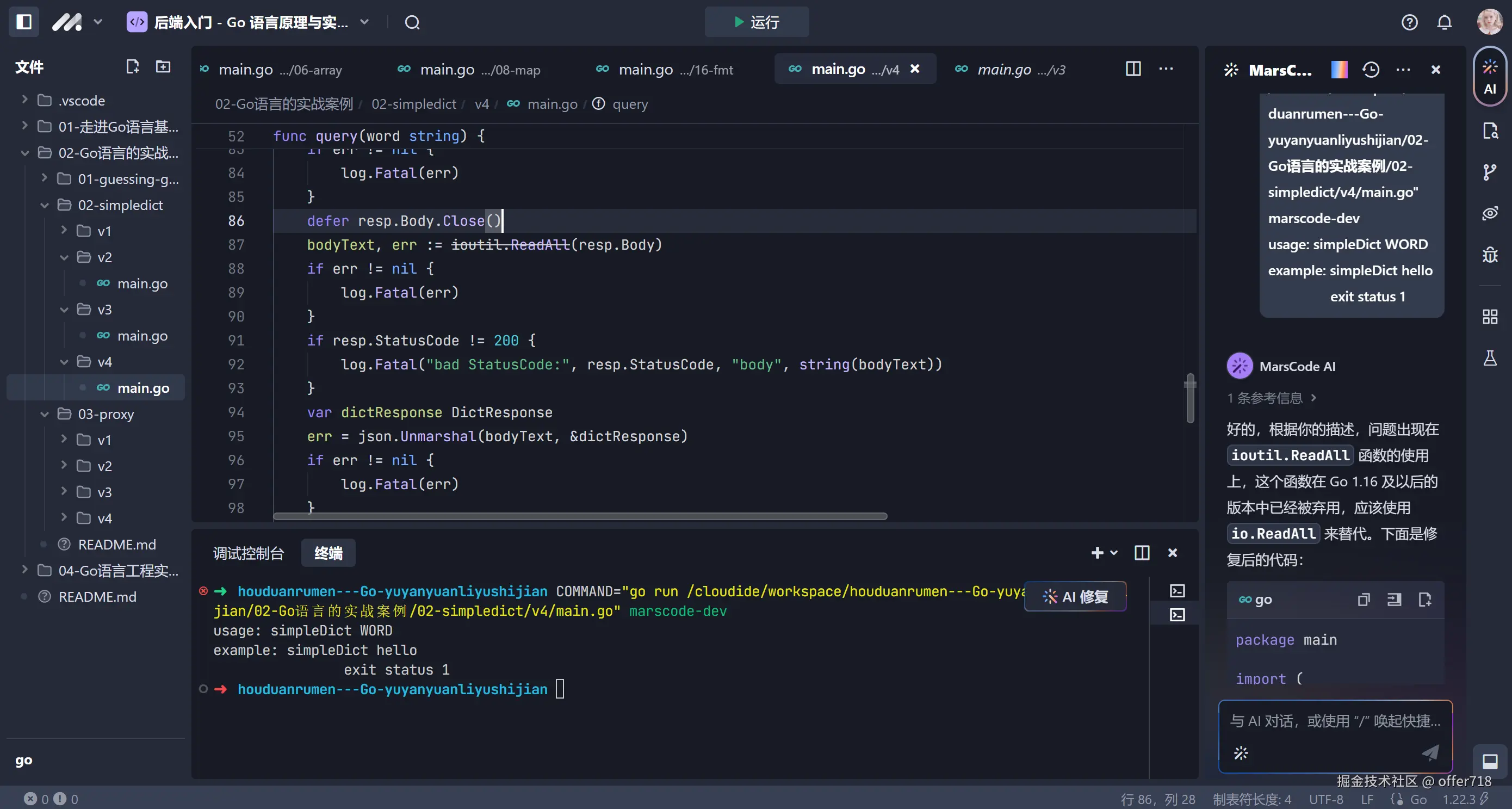This screenshot has width=1512, height=809.
Task: Open the extensions grid icon
Action: (x=1489, y=317)
